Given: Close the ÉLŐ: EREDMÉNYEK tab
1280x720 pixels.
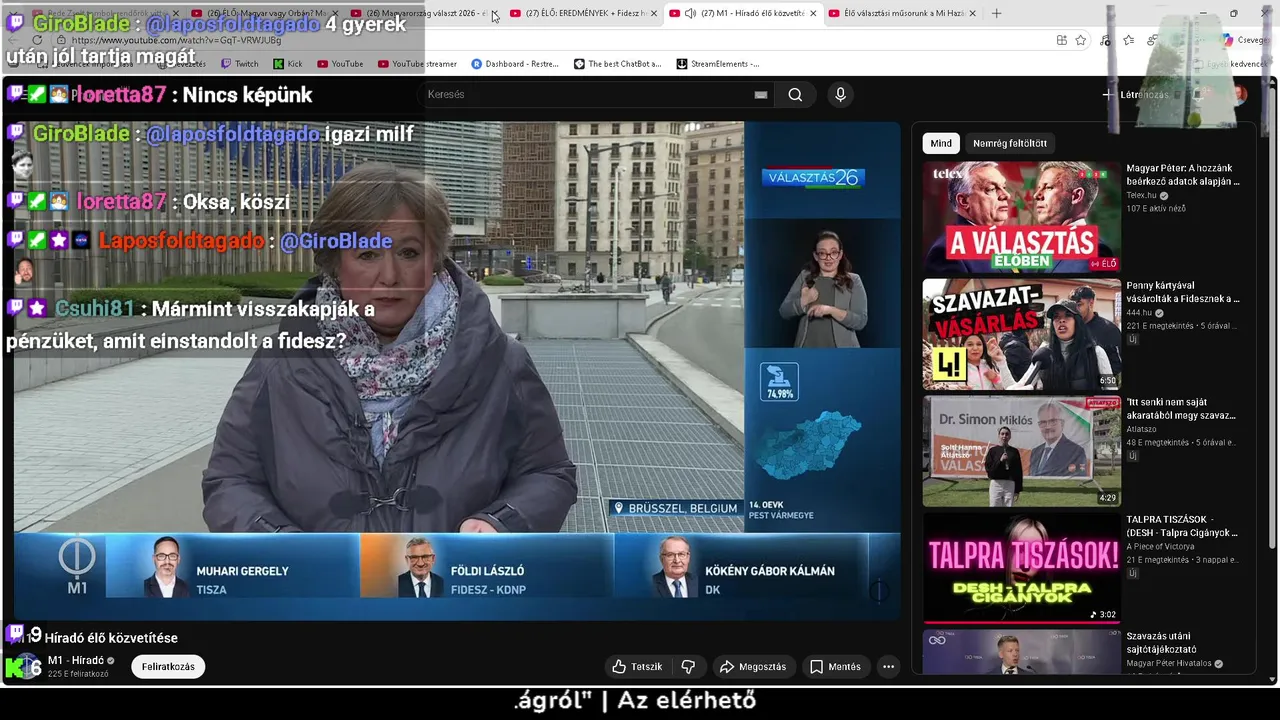Looking at the screenshot, I should pyautogui.click(x=653, y=13).
